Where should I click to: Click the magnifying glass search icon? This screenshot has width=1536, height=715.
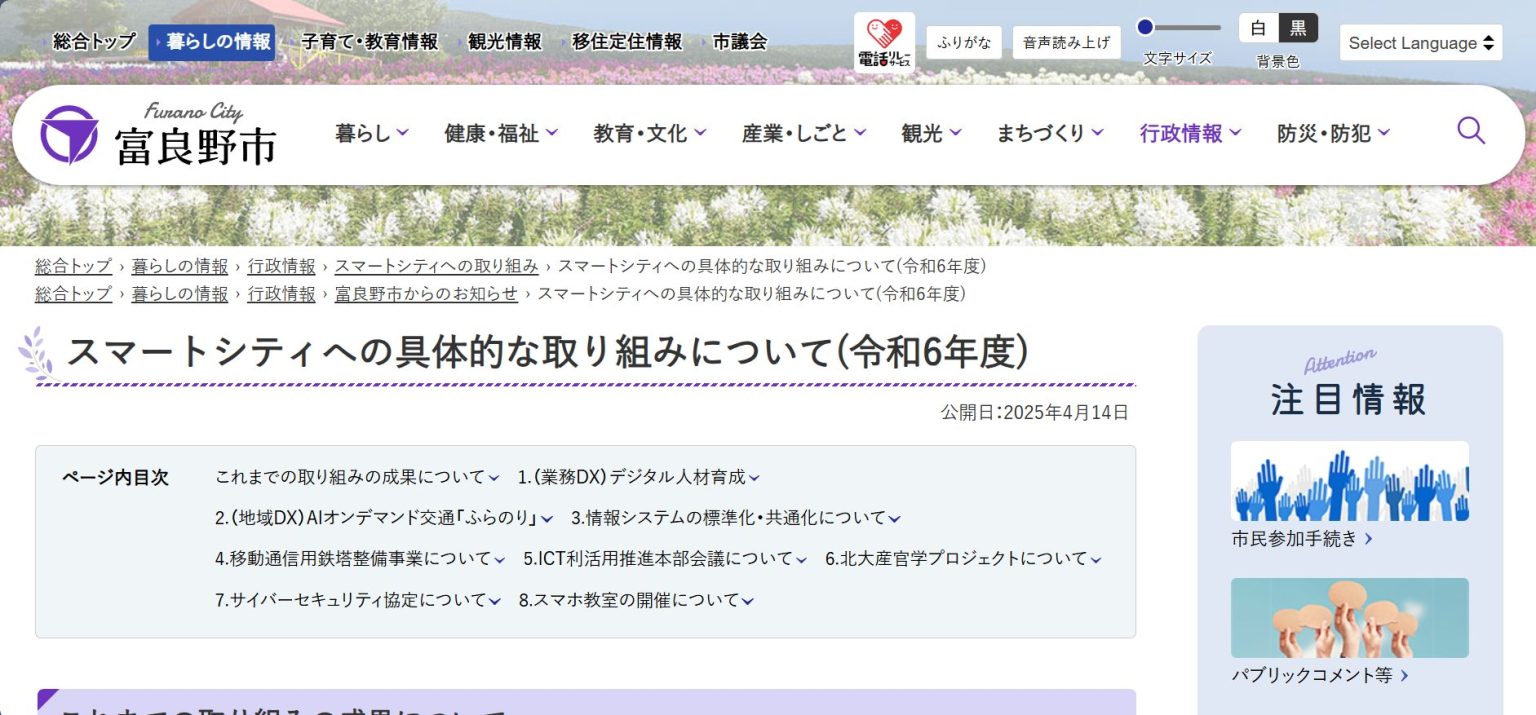(1470, 131)
